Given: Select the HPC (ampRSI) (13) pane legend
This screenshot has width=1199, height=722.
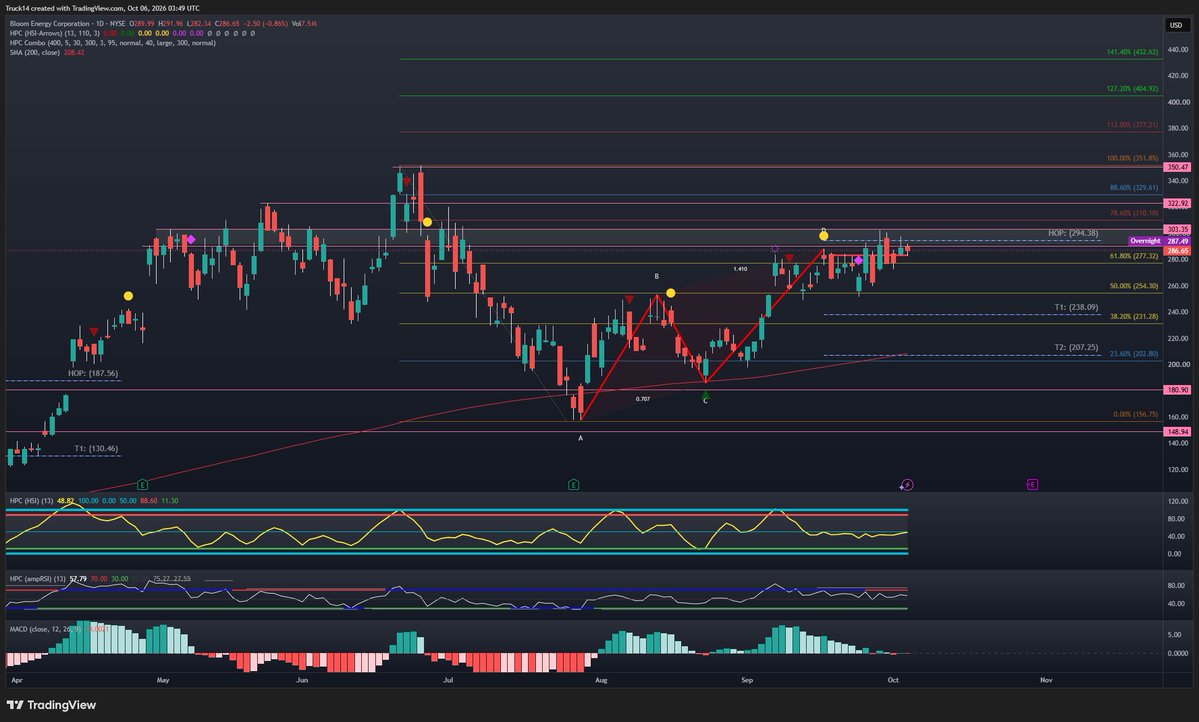Looking at the screenshot, I should click(x=37, y=579).
